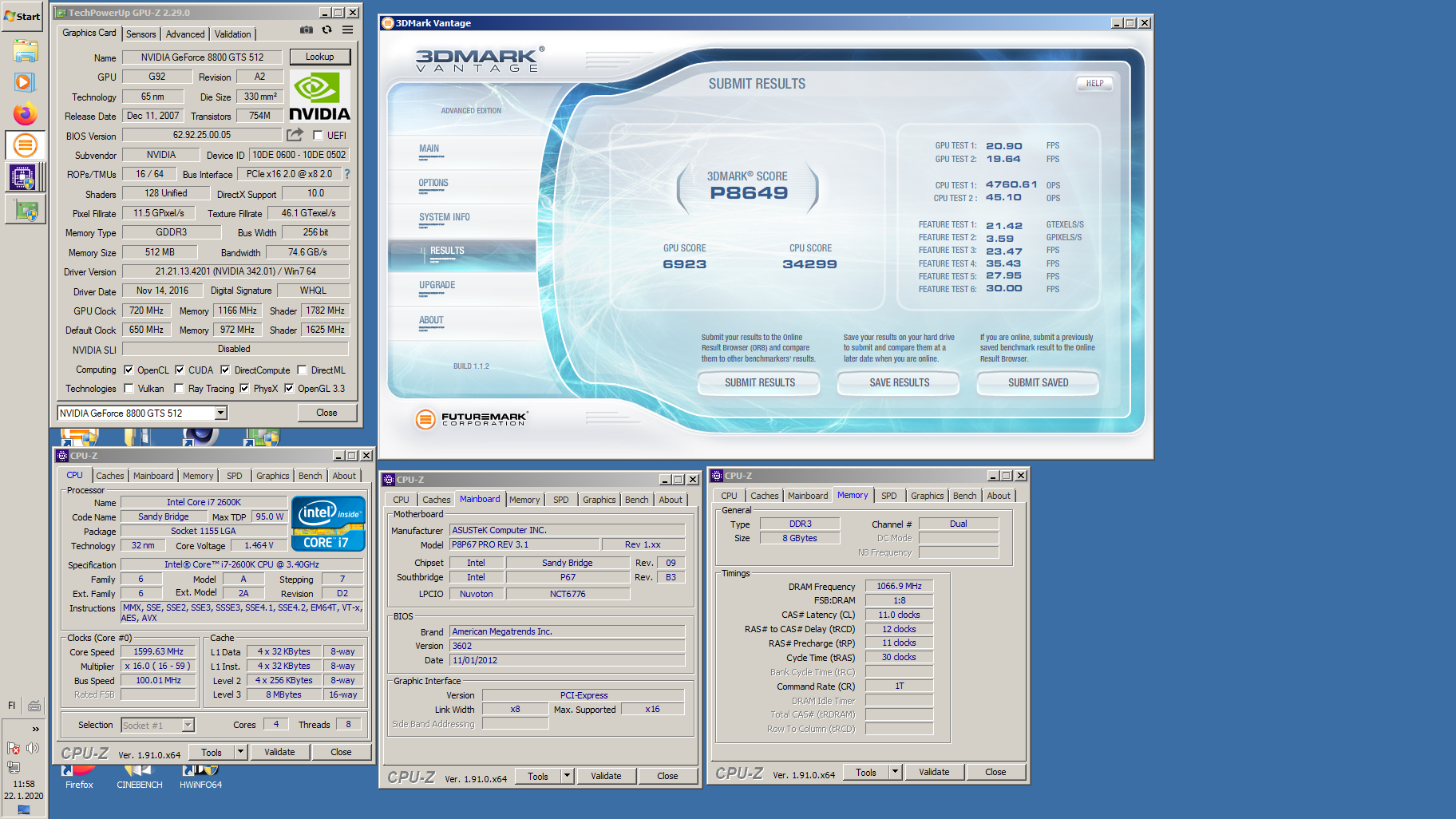The width and height of the screenshot is (1456, 819).
Task: Click the on-screen keyboard taskbar icon
Action: [34, 706]
